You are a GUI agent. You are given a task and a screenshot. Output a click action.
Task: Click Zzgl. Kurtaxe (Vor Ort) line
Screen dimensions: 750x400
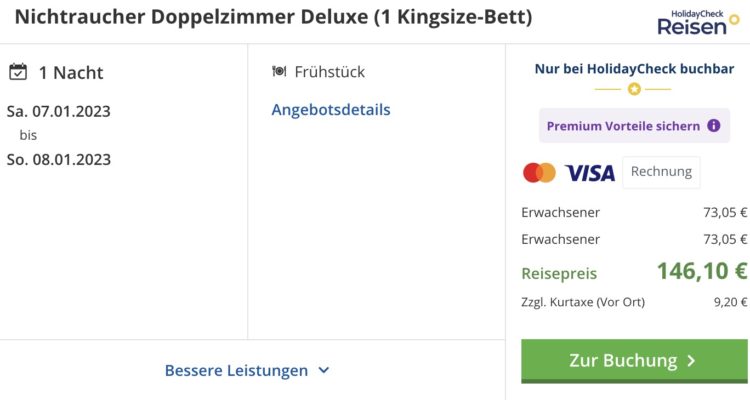634,302
